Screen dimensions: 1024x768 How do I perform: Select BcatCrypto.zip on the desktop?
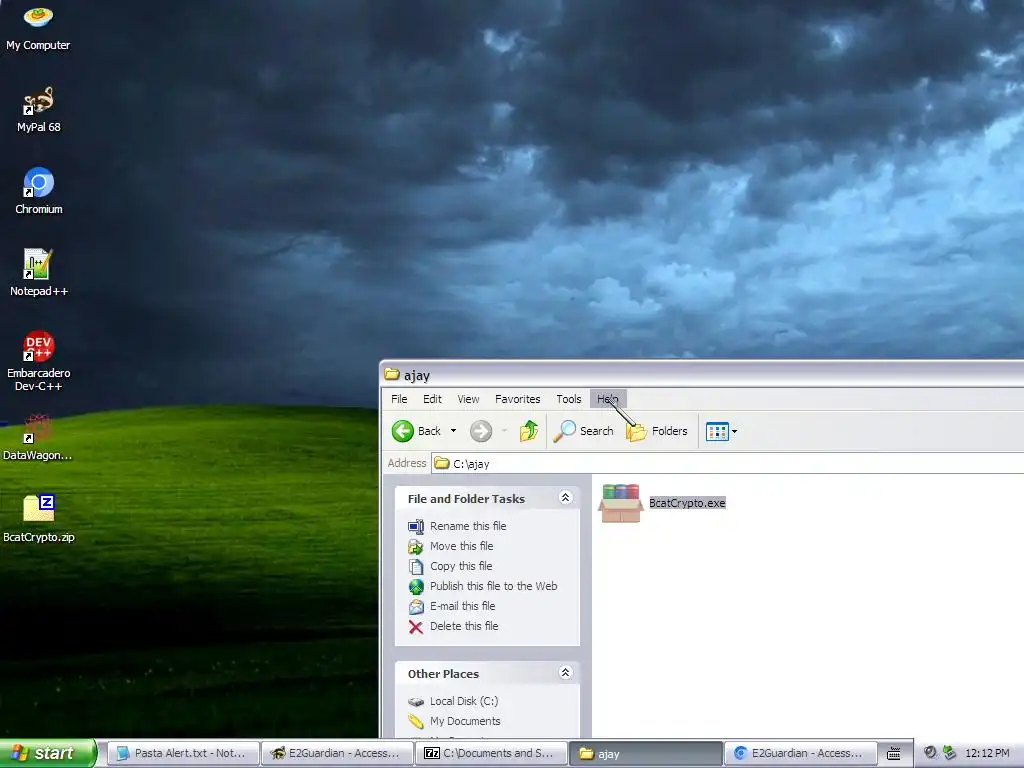pos(39,519)
